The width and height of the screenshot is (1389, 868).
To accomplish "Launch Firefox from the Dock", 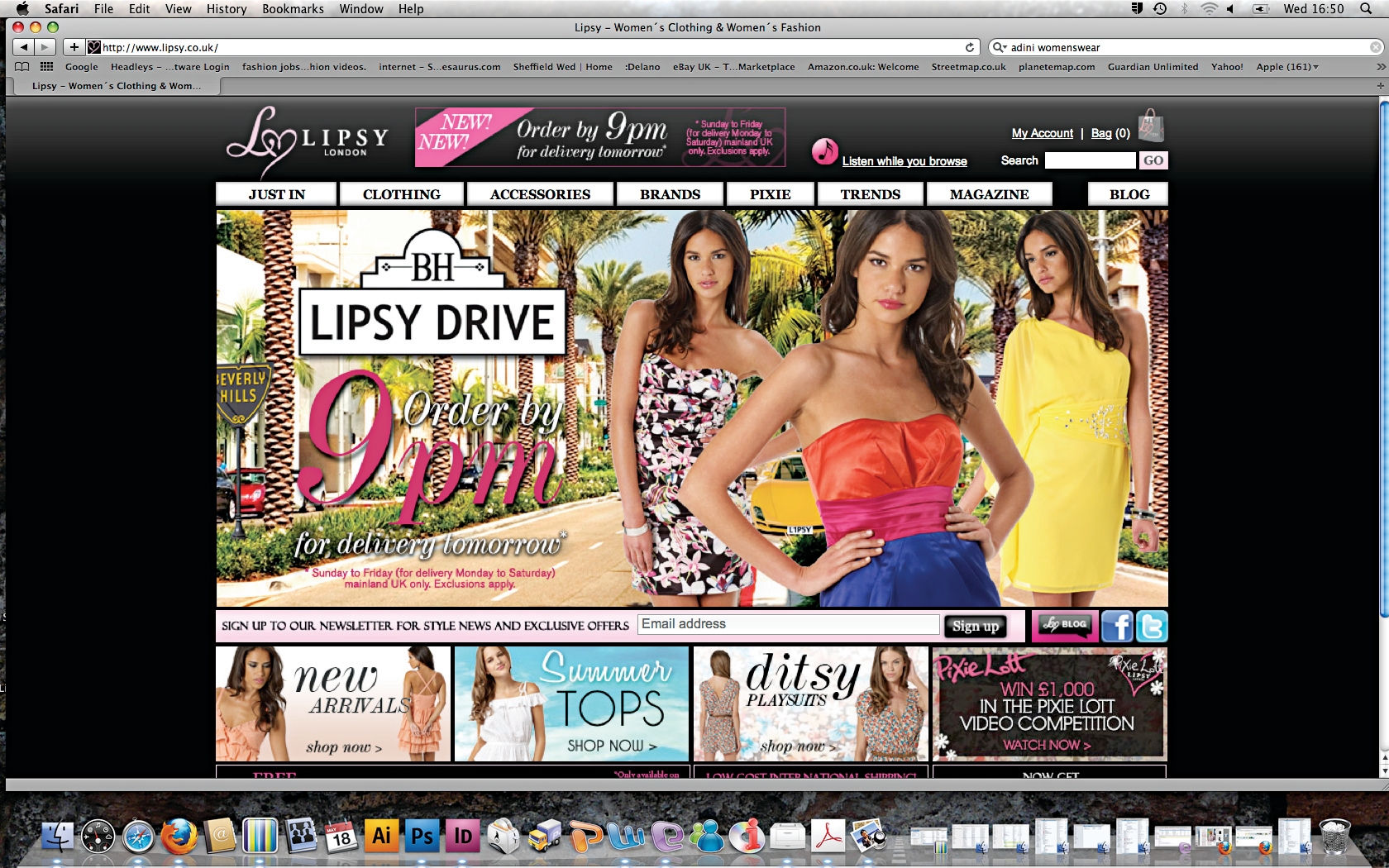I will 179,836.
